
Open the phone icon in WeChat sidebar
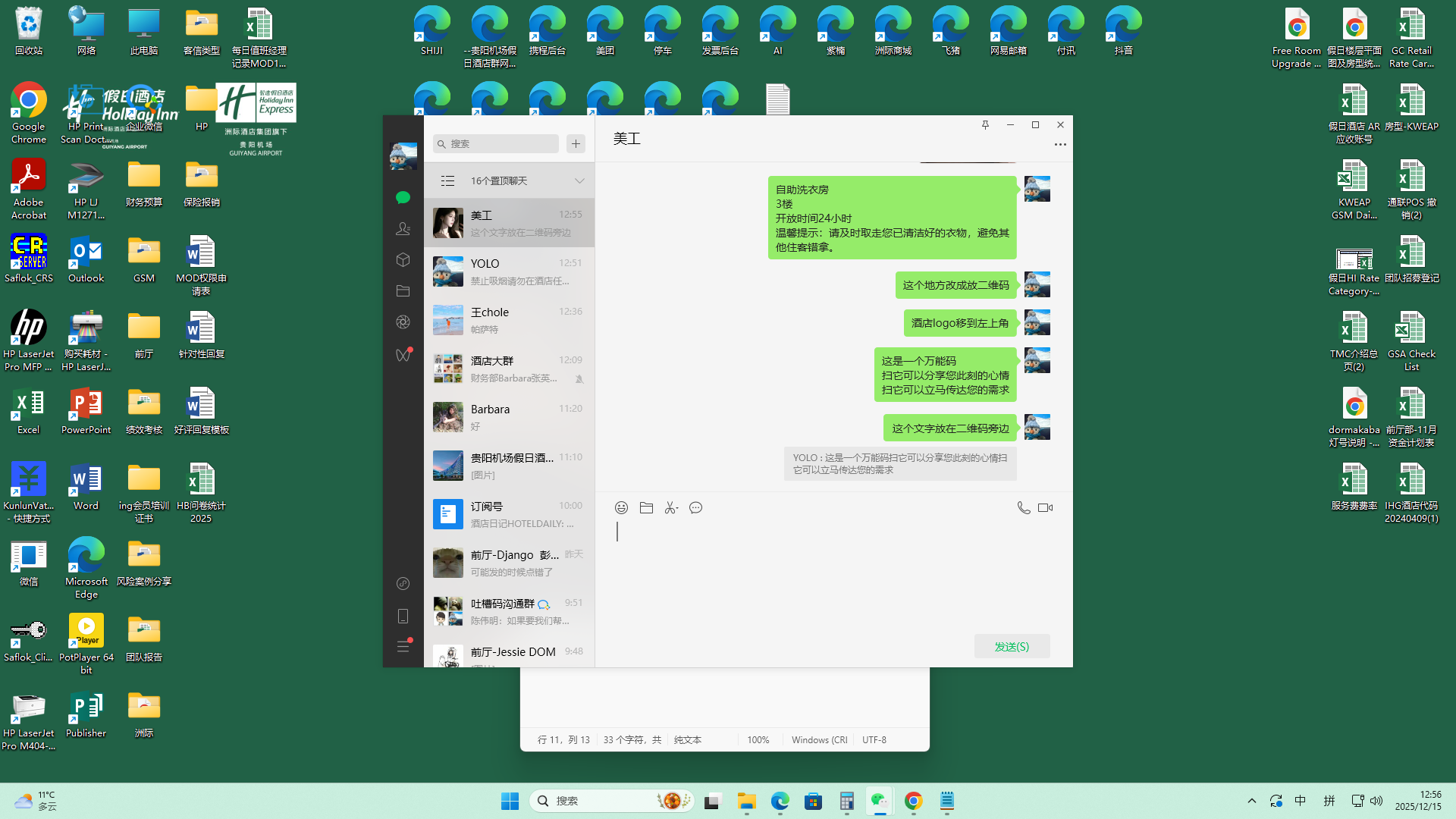(403, 617)
